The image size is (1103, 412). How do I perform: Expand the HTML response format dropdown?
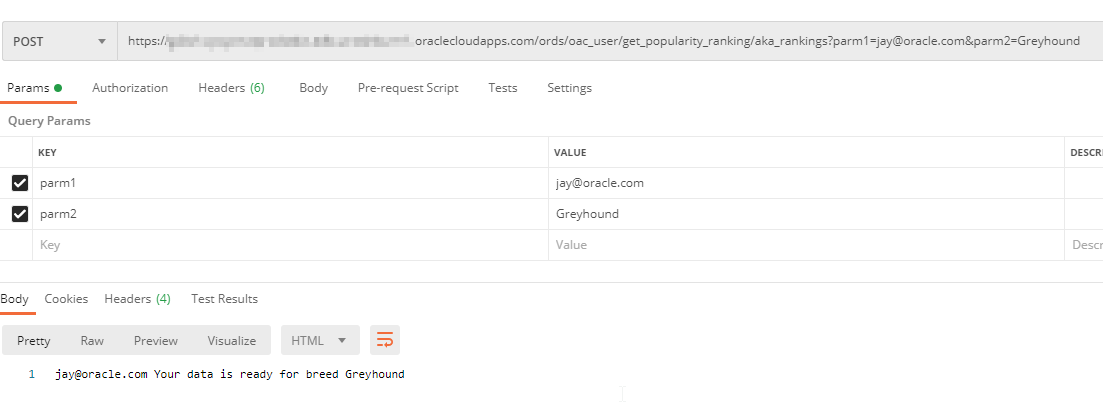click(320, 341)
